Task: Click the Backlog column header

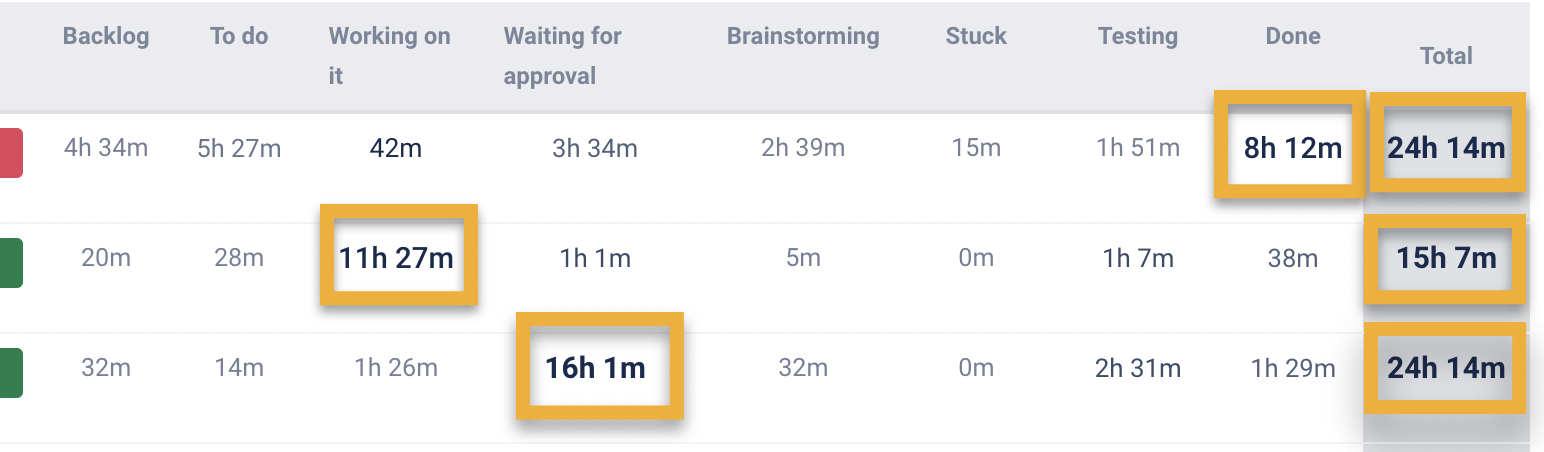Action: point(106,37)
